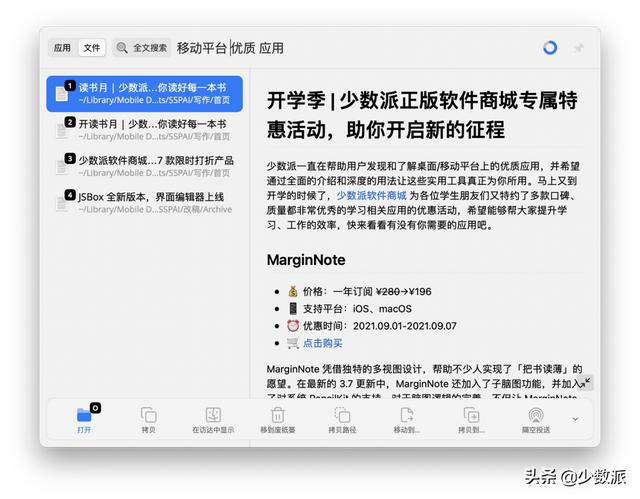Screen dimensions: 640x499
Task: Open the 点击购买 link
Action: click(323, 343)
